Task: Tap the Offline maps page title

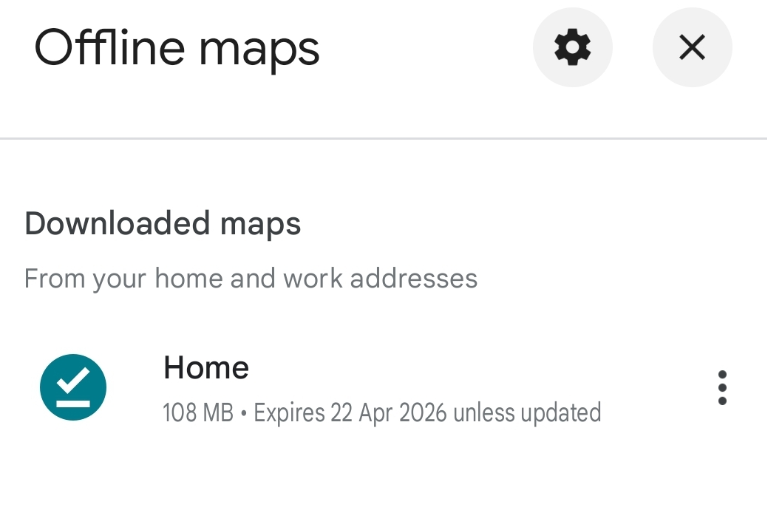Action: 177,49
